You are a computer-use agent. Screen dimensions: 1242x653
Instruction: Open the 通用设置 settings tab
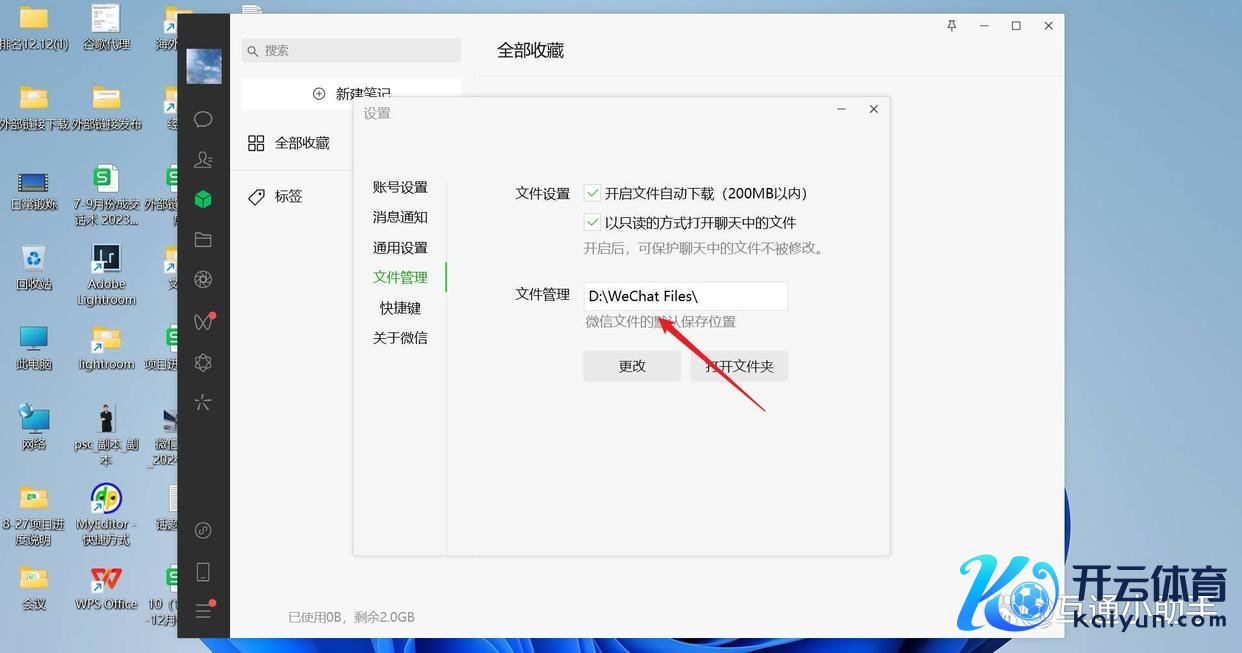[x=400, y=247]
